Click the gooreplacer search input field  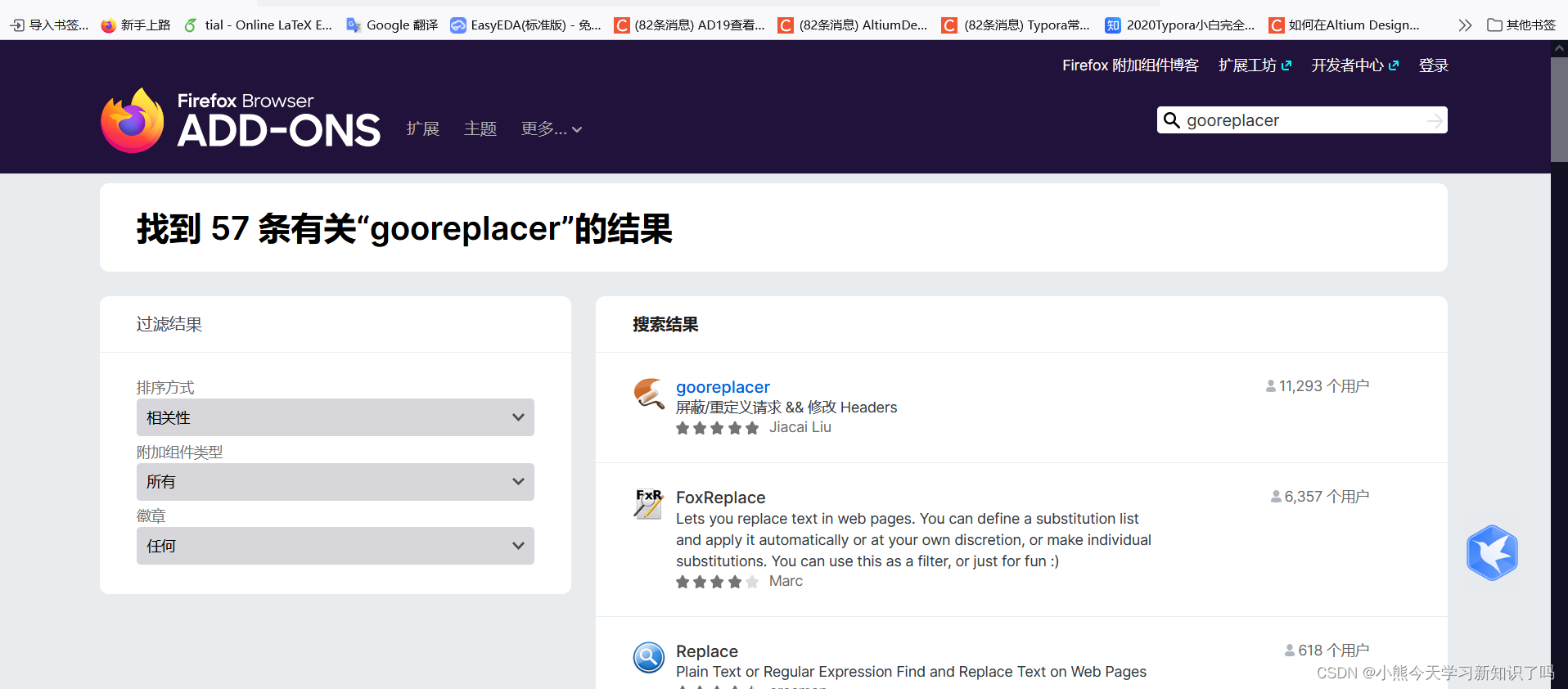click(1302, 120)
